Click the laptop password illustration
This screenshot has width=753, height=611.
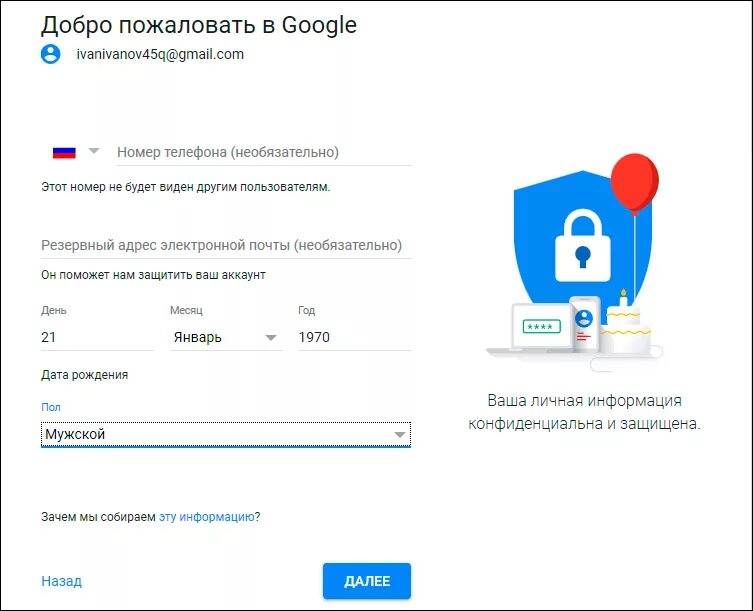click(x=540, y=327)
